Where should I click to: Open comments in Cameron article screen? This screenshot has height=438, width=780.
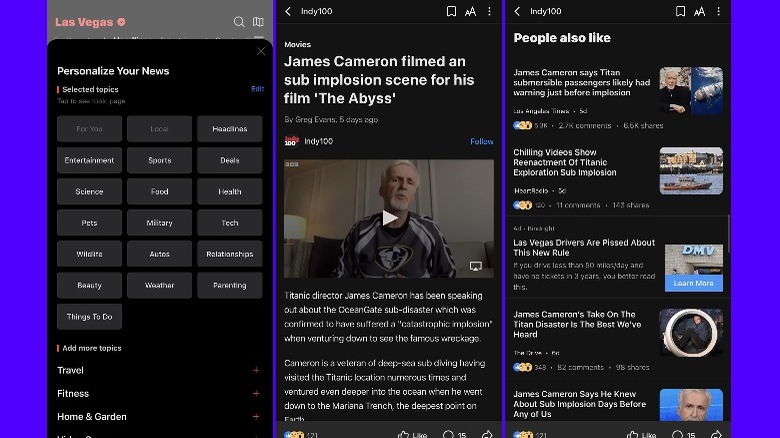click(455, 435)
